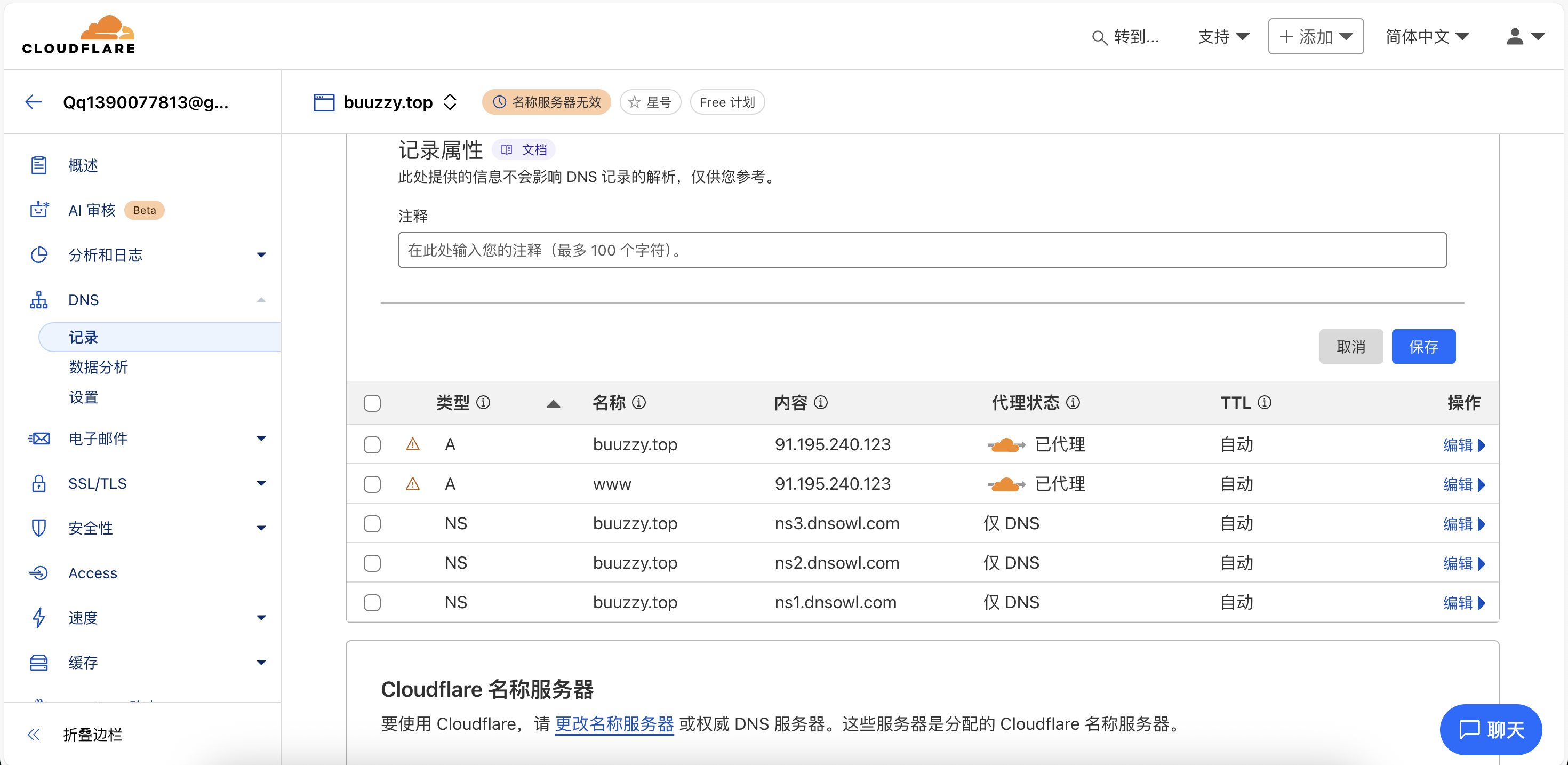Check the ns3.dnsowl.com record checkbox
Screen dimensions: 1568x765
coord(372,524)
